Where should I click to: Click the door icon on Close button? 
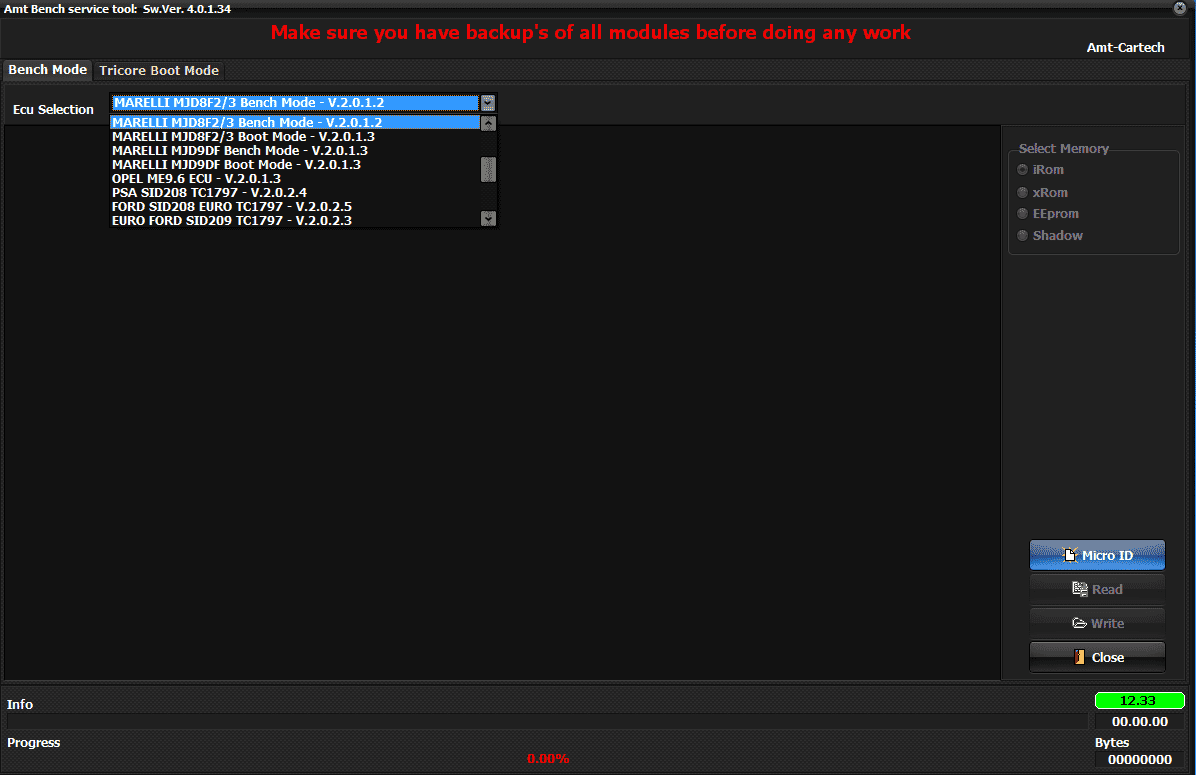coord(1079,657)
